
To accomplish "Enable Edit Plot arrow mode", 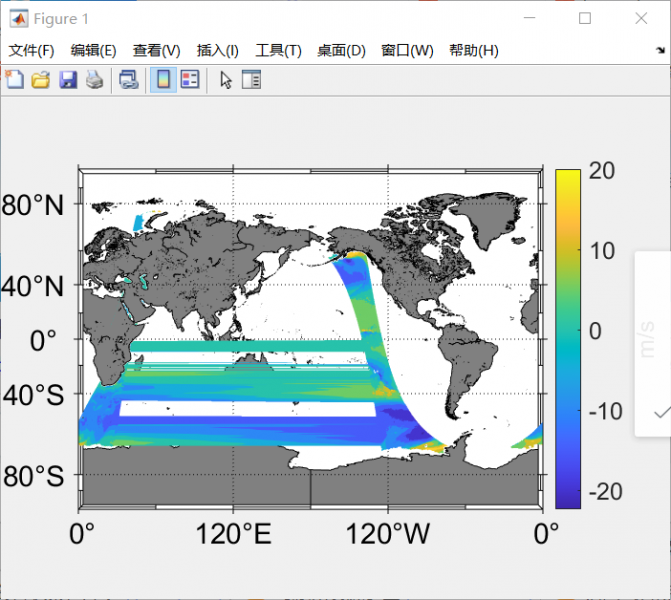I will 226,80.
